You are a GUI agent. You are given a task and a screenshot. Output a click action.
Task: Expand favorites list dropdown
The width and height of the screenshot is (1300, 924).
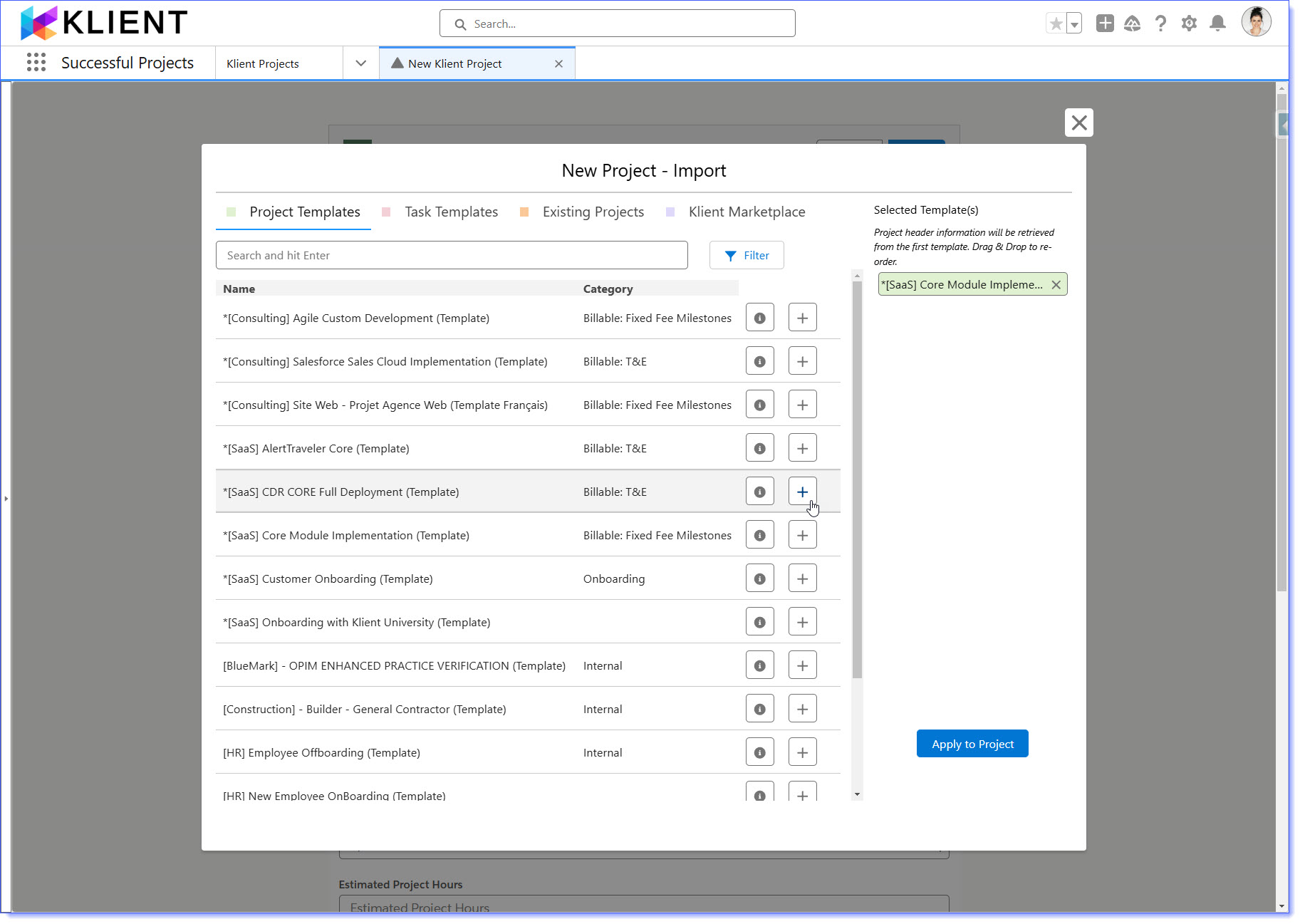click(x=1074, y=24)
